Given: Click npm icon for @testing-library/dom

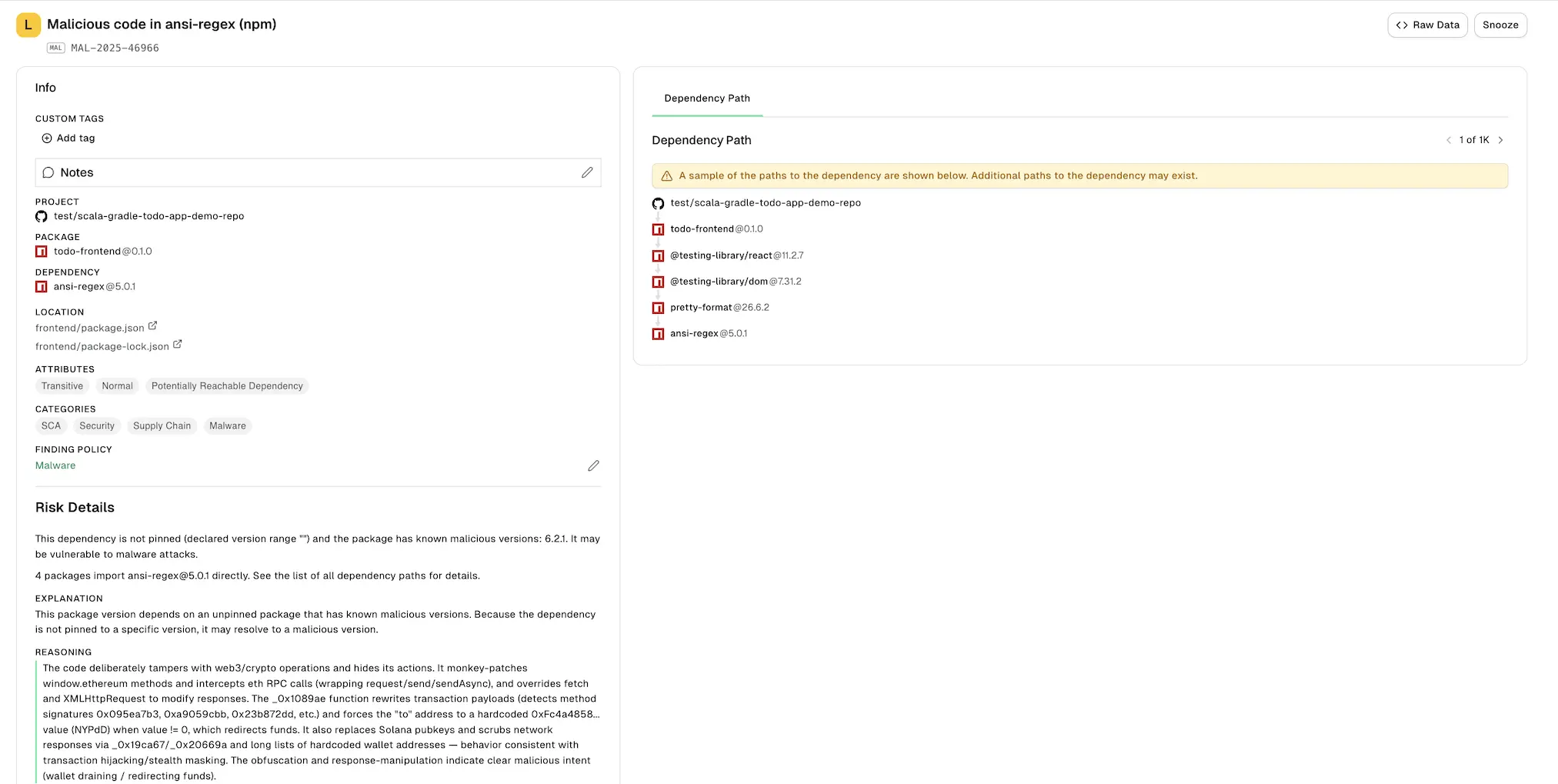Looking at the screenshot, I should pos(658,282).
